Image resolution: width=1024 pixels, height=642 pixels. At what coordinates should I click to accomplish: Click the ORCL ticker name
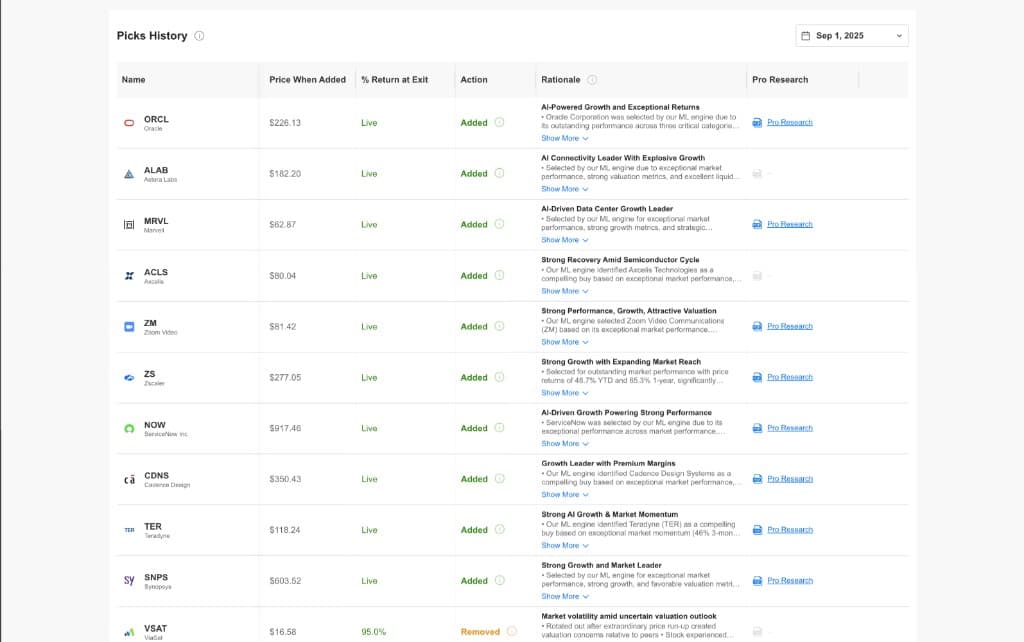click(x=156, y=120)
